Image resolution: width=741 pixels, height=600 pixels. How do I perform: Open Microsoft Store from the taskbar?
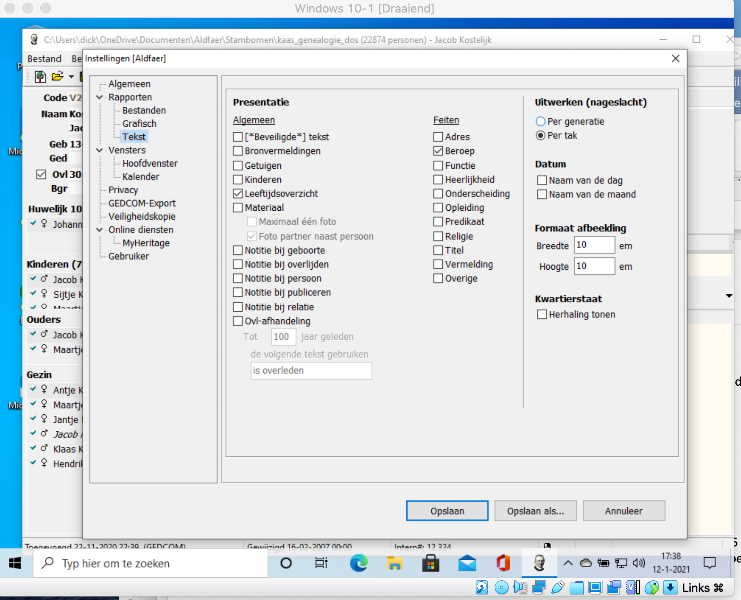pyautogui.click(x=430, y=563)
